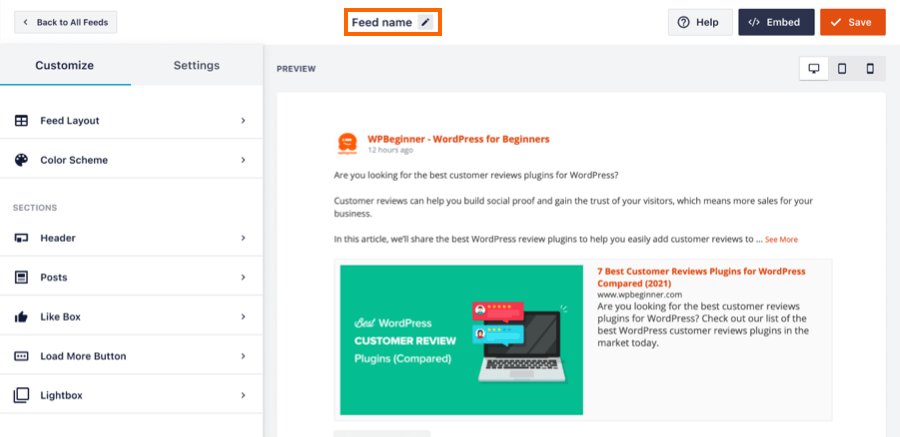
Task: Click the WPBeginner profile avatar
Action: (347, 143)
